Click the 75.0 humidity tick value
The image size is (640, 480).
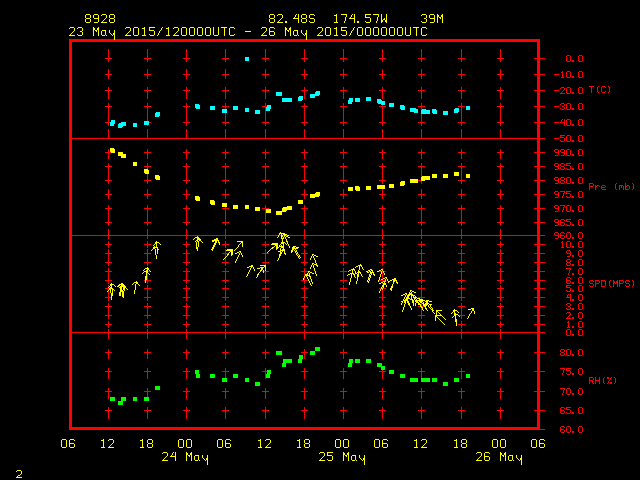click(572, 372)
